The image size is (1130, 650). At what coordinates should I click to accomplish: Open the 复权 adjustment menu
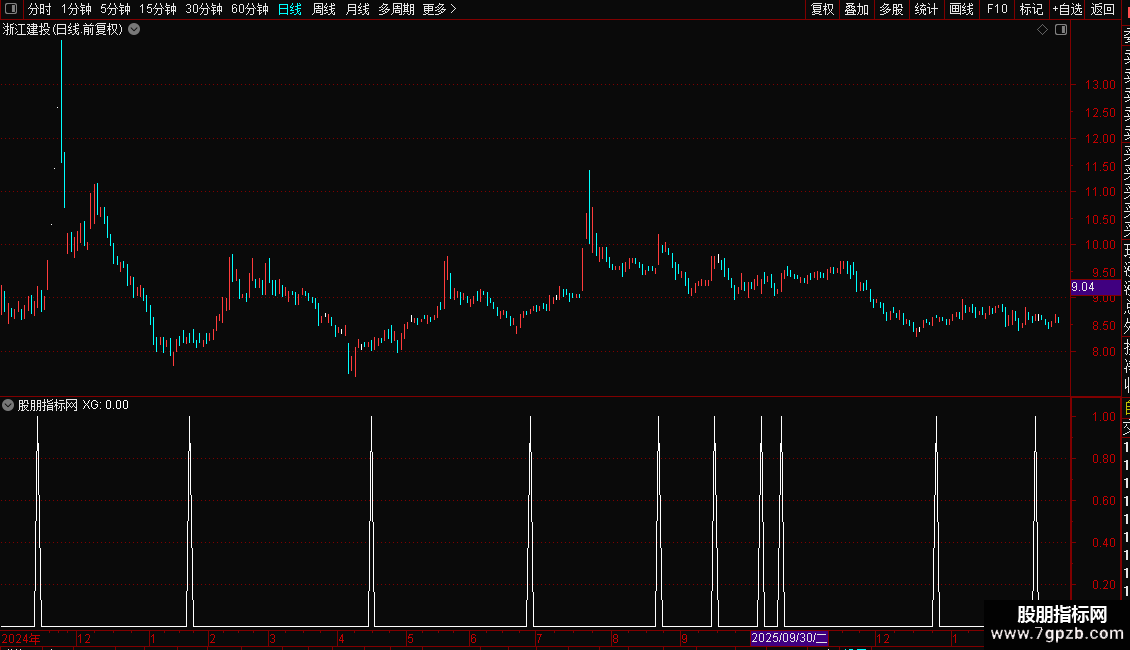822,9
